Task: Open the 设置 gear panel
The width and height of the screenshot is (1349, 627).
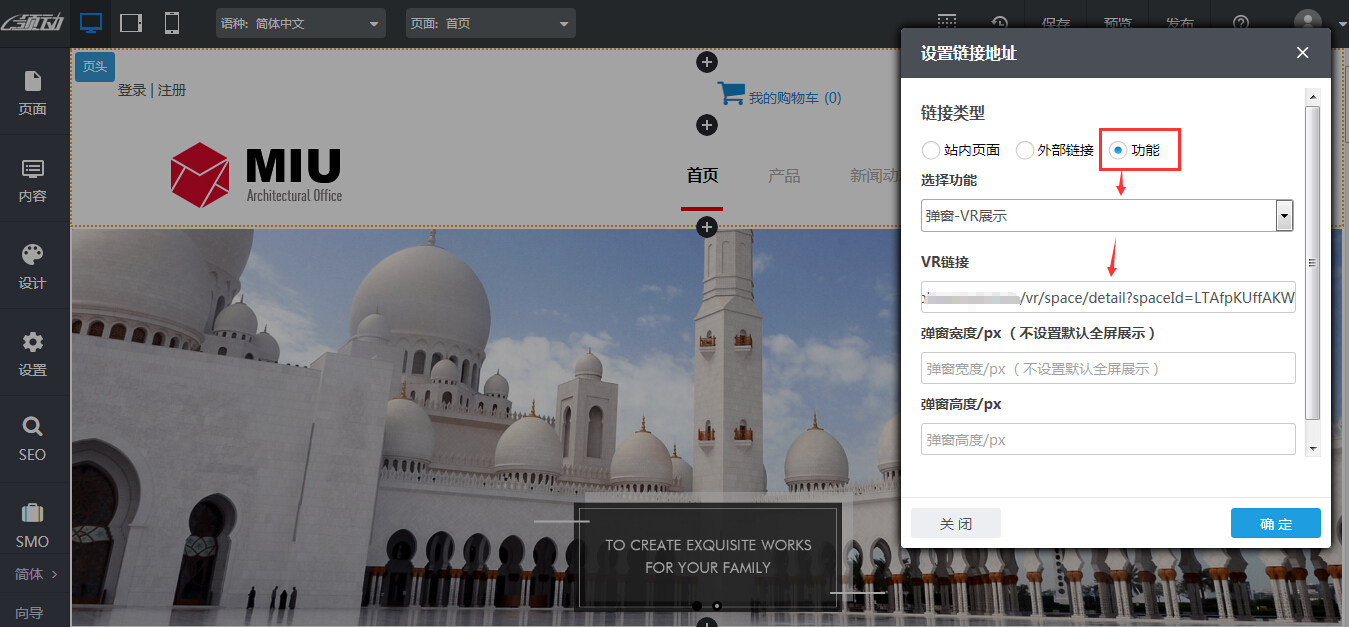Action: pos(33,354)
